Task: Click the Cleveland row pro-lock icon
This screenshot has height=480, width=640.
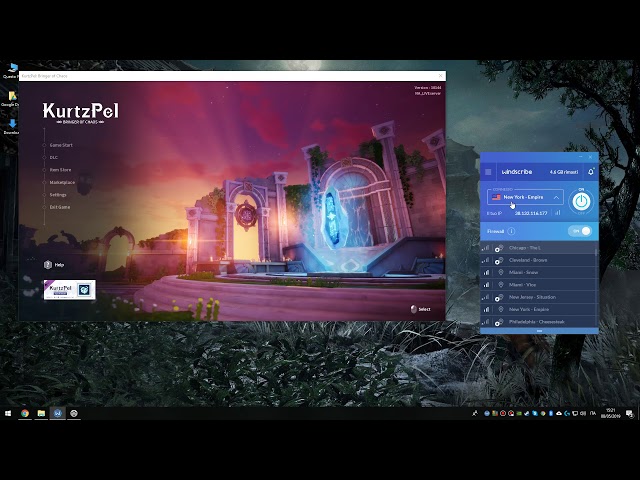Action: pos(499,260)
